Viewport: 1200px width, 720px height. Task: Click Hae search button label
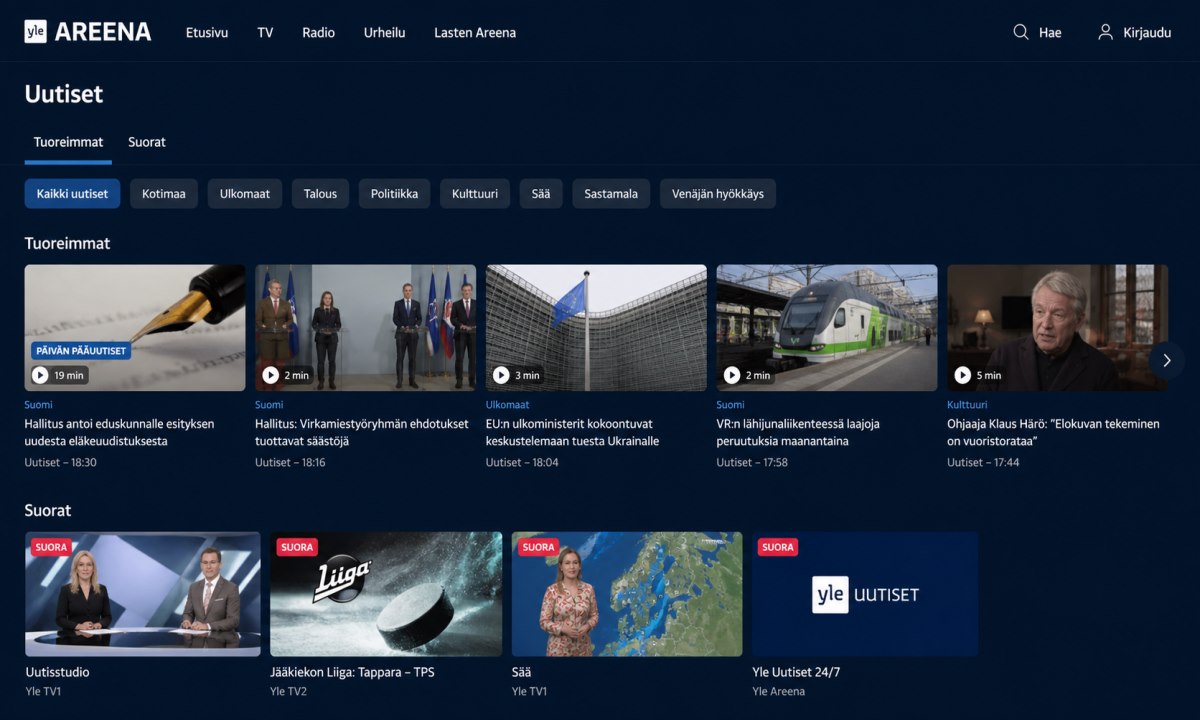coord(1050,33)
